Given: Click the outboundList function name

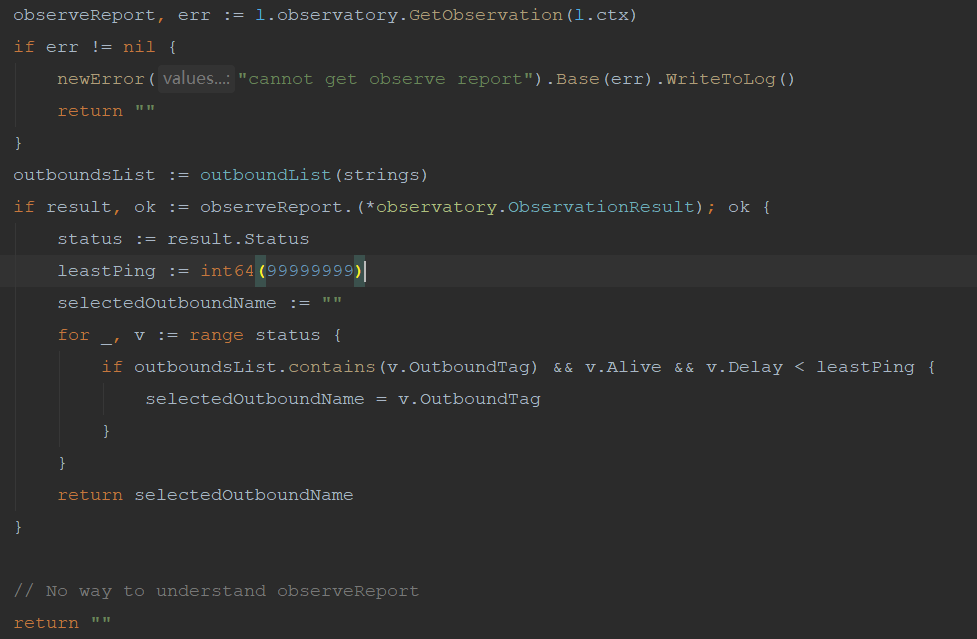Looking at the screenshot, I should click(265, 175).
